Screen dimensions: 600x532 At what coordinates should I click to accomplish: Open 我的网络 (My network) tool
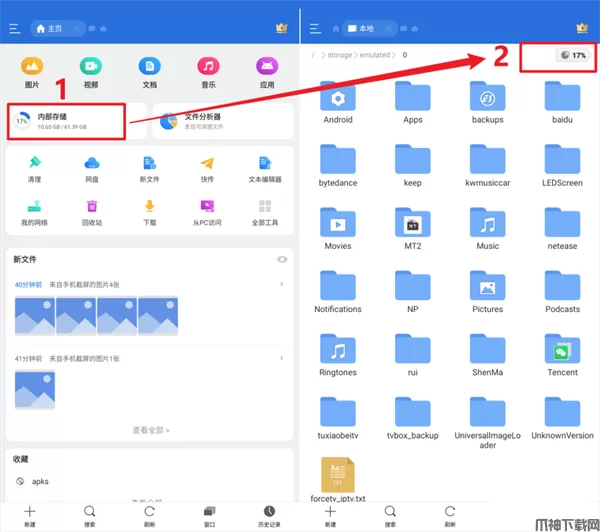(34, 213)
